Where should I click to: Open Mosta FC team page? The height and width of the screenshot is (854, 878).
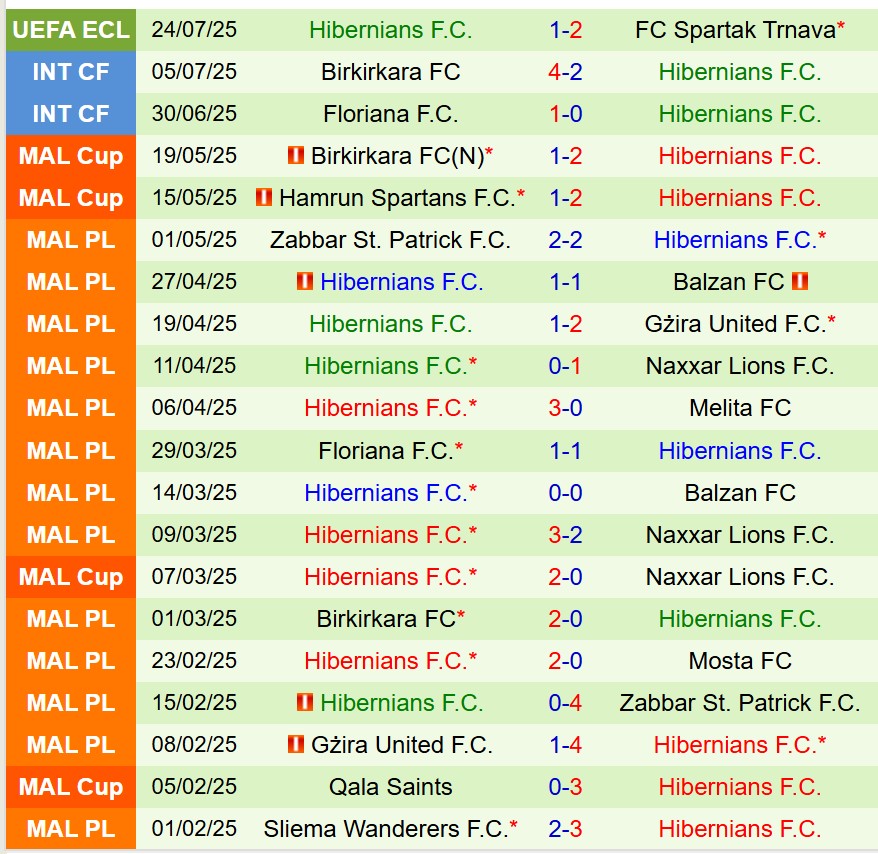pyautogui.click(x=740, y=661)
